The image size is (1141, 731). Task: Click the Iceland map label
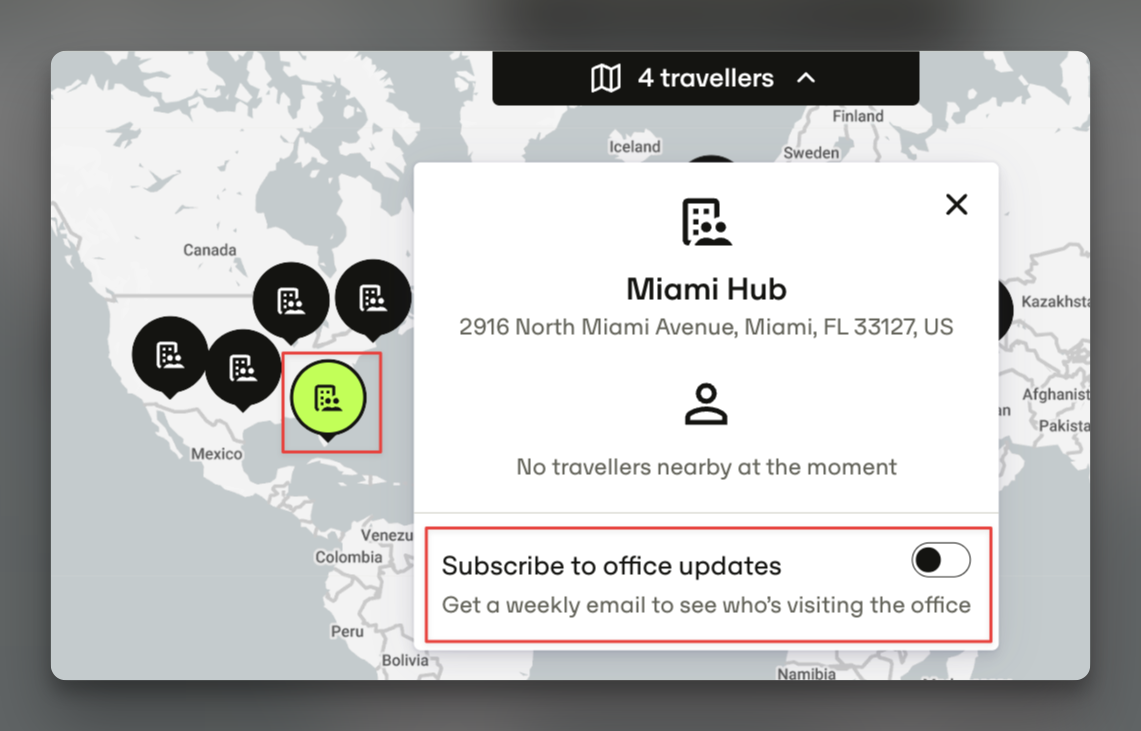click(635, 147)
